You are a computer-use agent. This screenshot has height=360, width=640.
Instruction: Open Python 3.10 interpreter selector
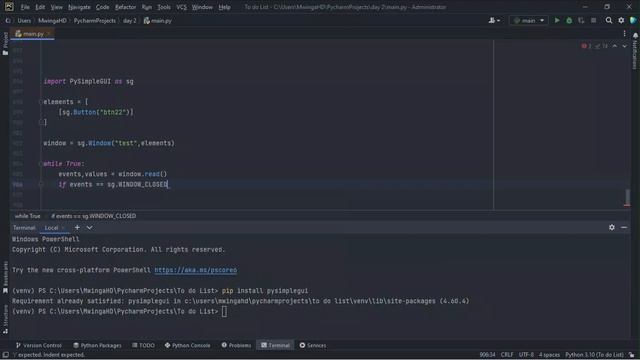pyautogui.click(x=594, y=355)
